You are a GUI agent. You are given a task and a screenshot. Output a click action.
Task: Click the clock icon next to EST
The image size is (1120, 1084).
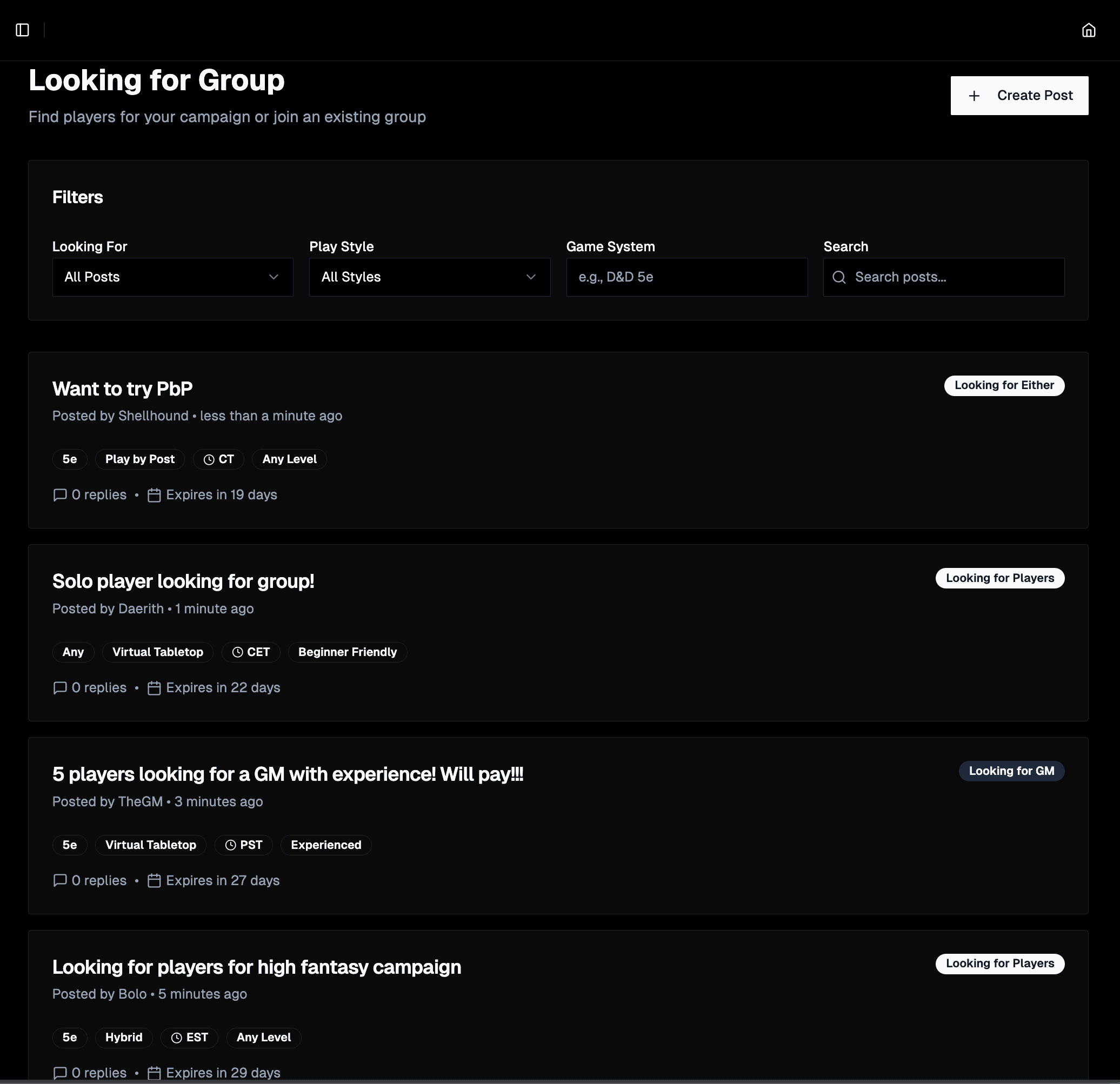(x=177, y=1038)
